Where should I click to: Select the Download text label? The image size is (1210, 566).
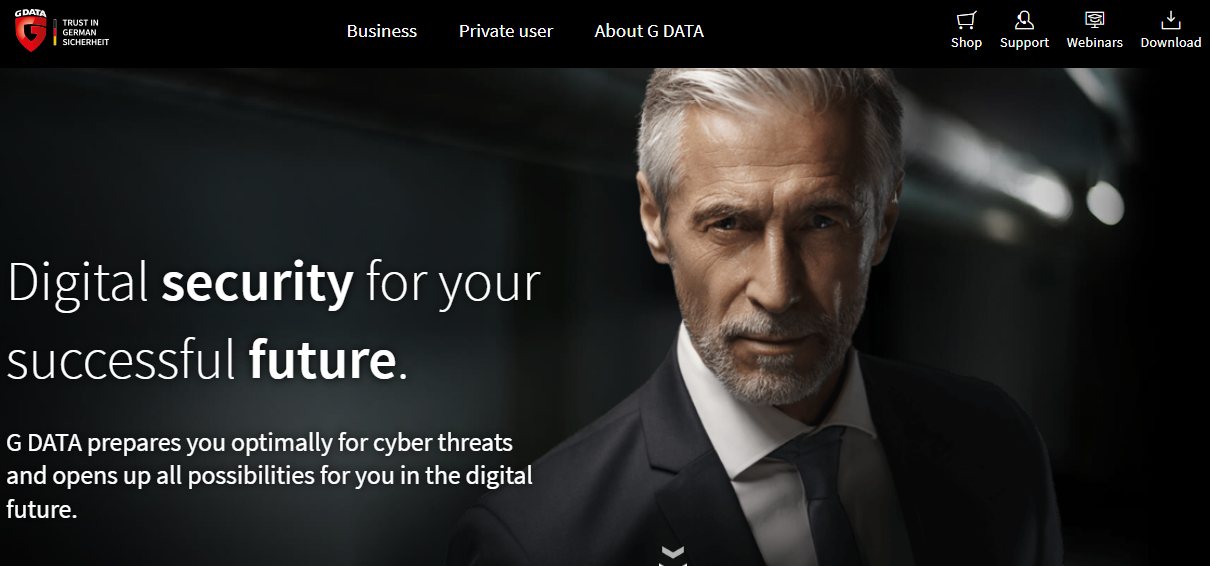pyautogui.click(x=1170, y=43)
